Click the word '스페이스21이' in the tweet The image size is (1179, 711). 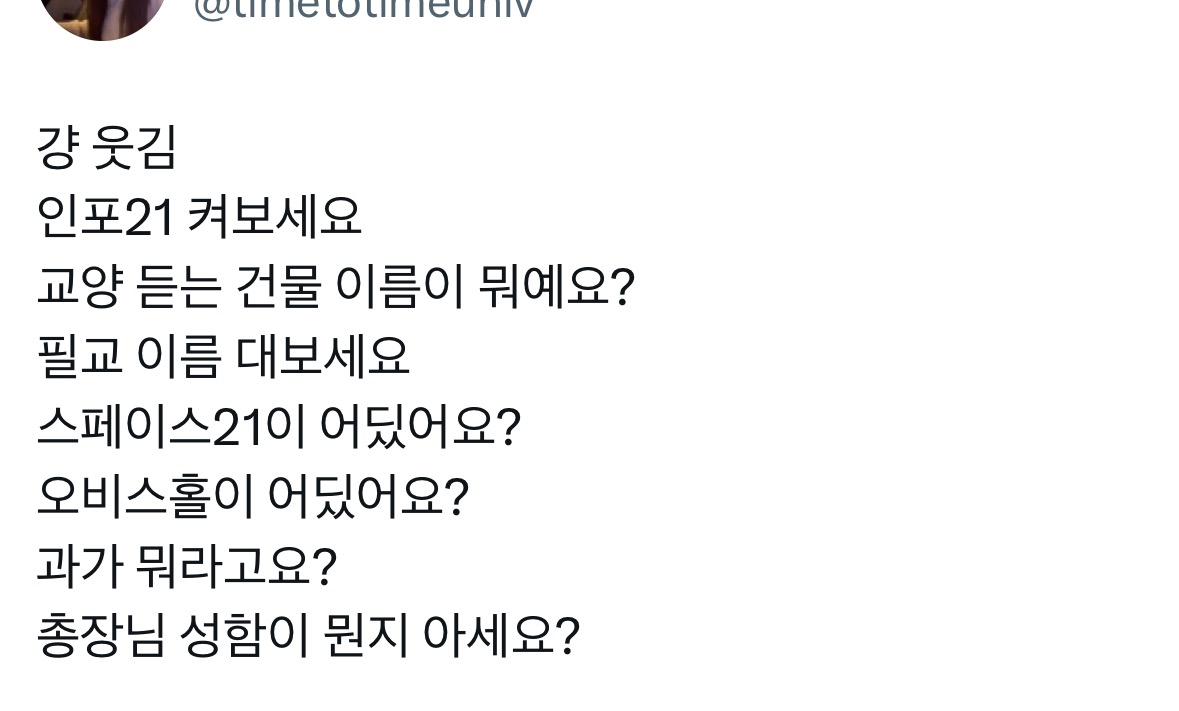171,426
